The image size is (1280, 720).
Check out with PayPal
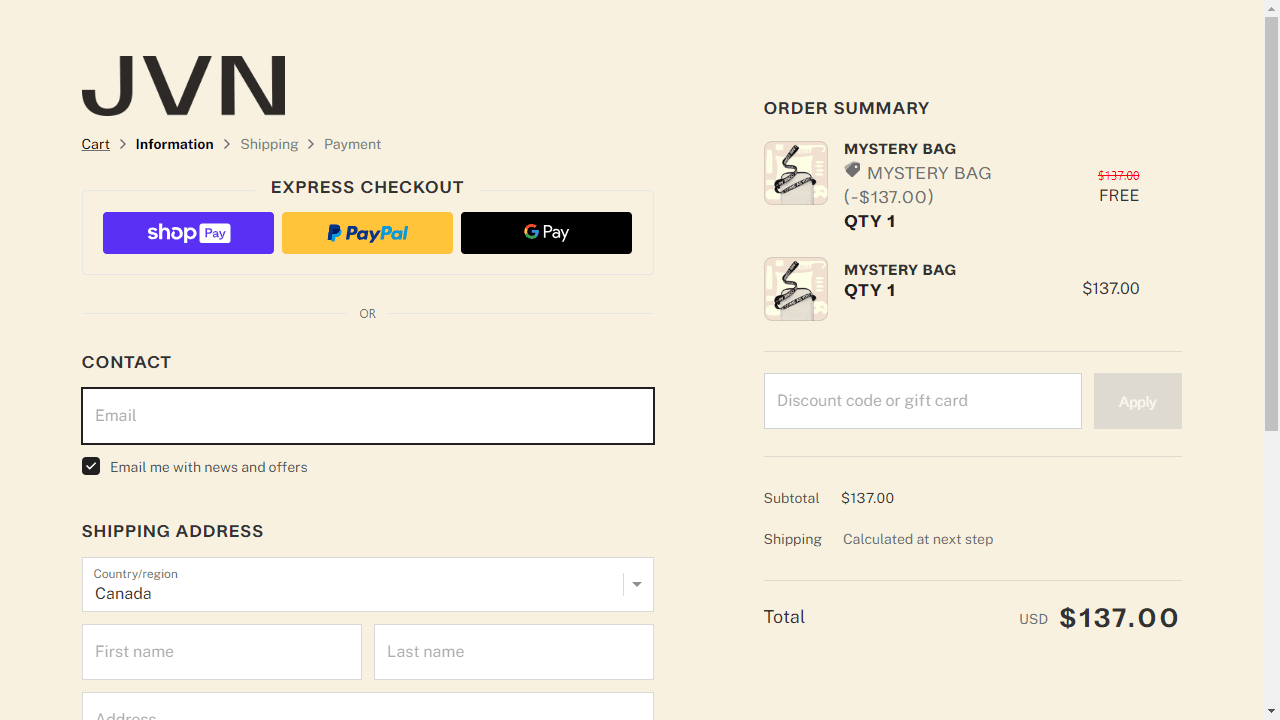click(x=367, y=233)
